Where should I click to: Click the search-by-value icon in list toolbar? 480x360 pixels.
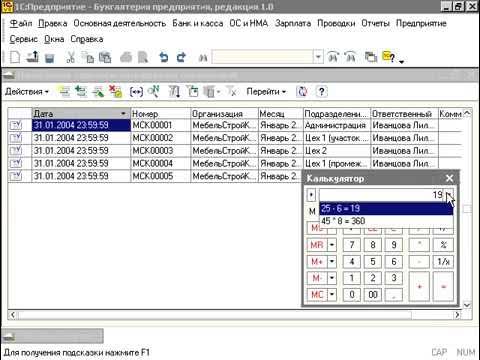click(x=154, y=91)
